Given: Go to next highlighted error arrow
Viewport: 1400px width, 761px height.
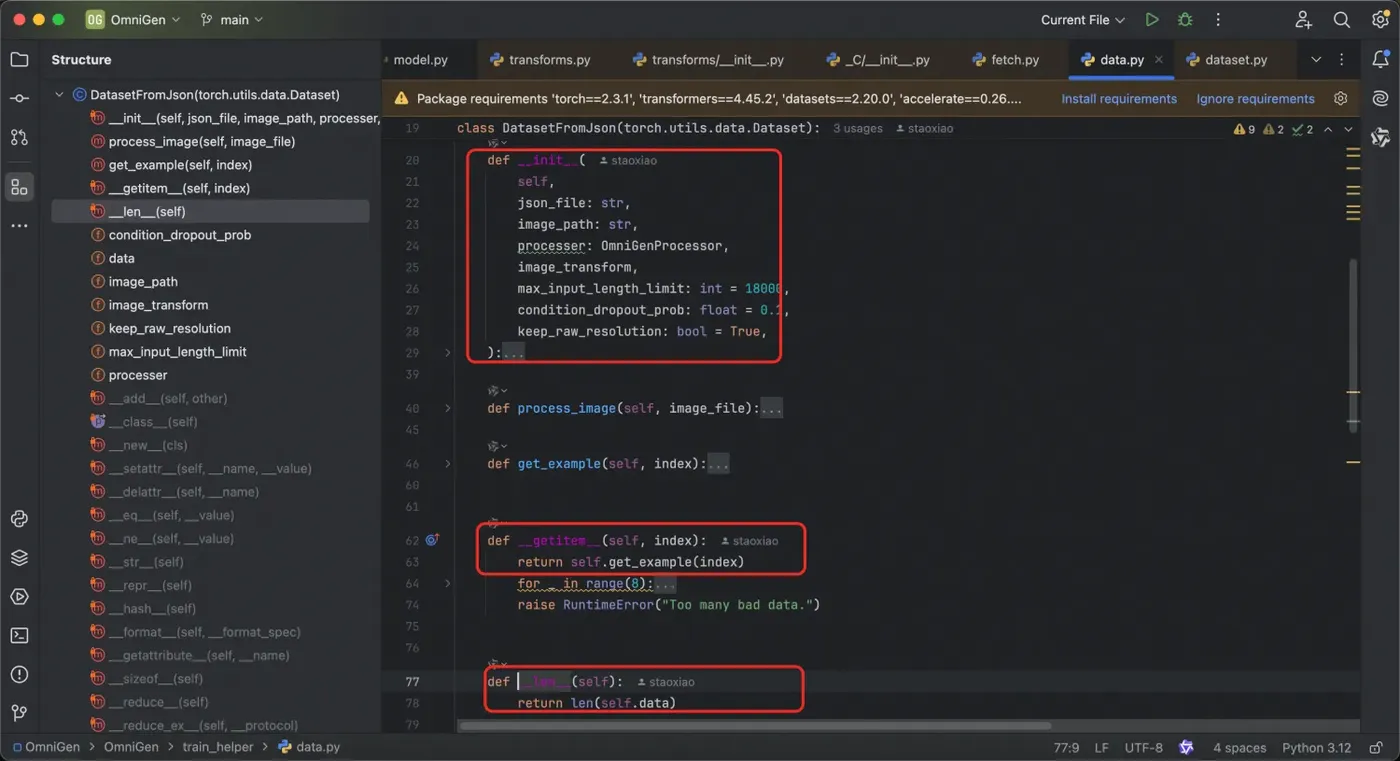Looking at the screenshot, I should (x=1348, y=129).
